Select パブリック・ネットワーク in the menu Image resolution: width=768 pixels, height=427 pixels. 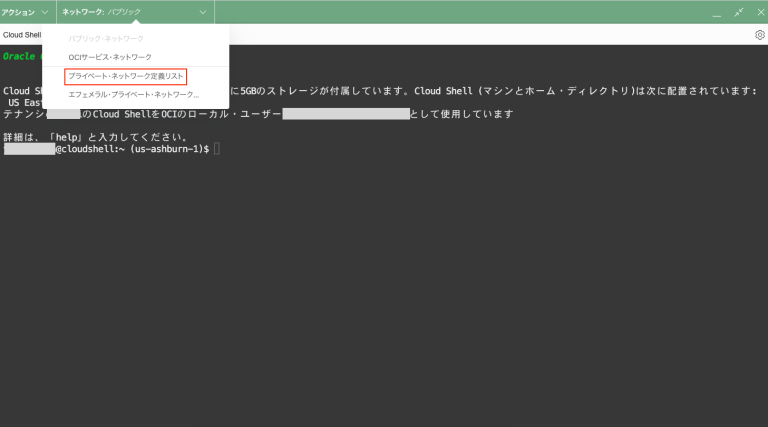coord(105,38)
